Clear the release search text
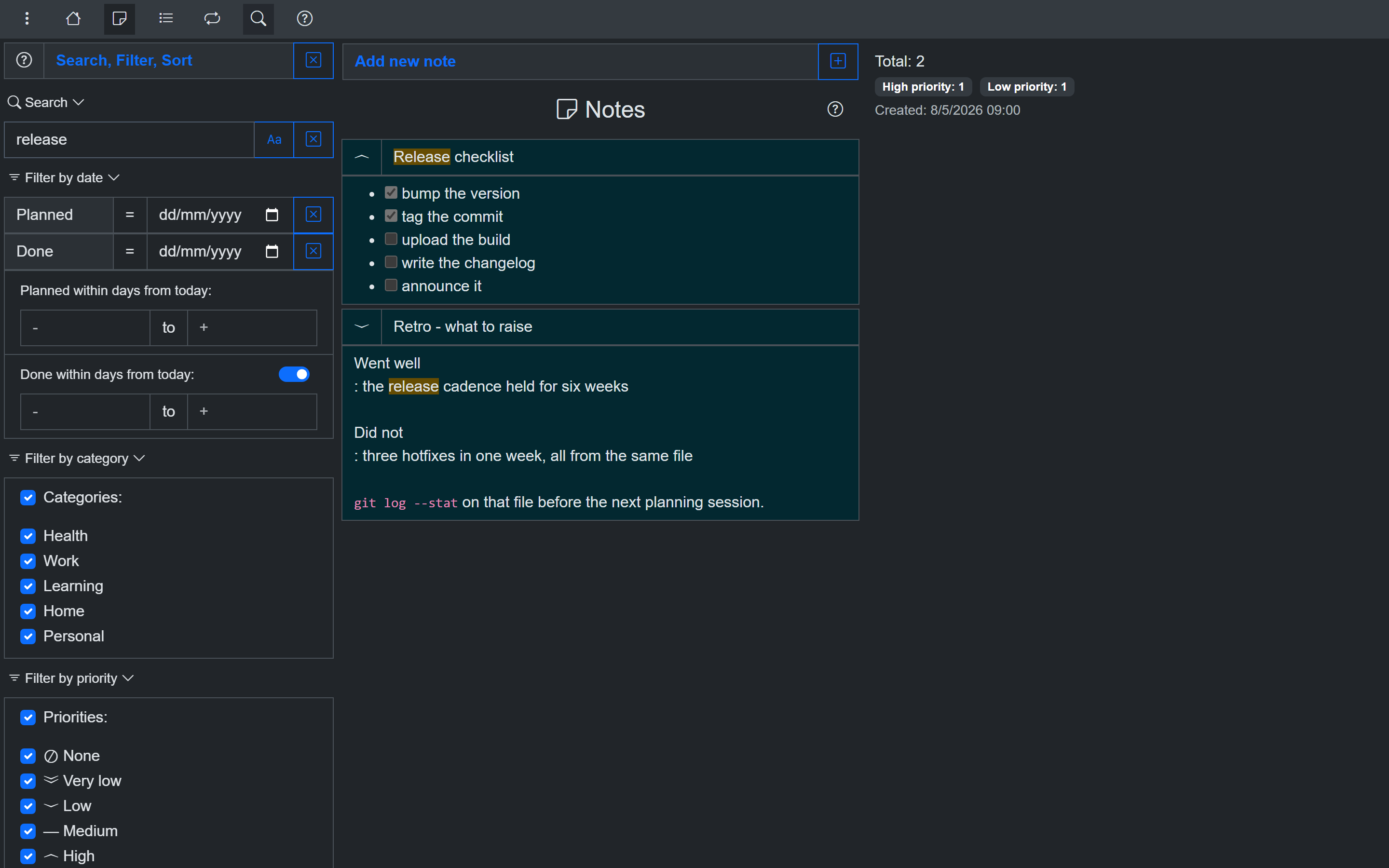Screen dimensions: 1389x868 pos(313,139)
